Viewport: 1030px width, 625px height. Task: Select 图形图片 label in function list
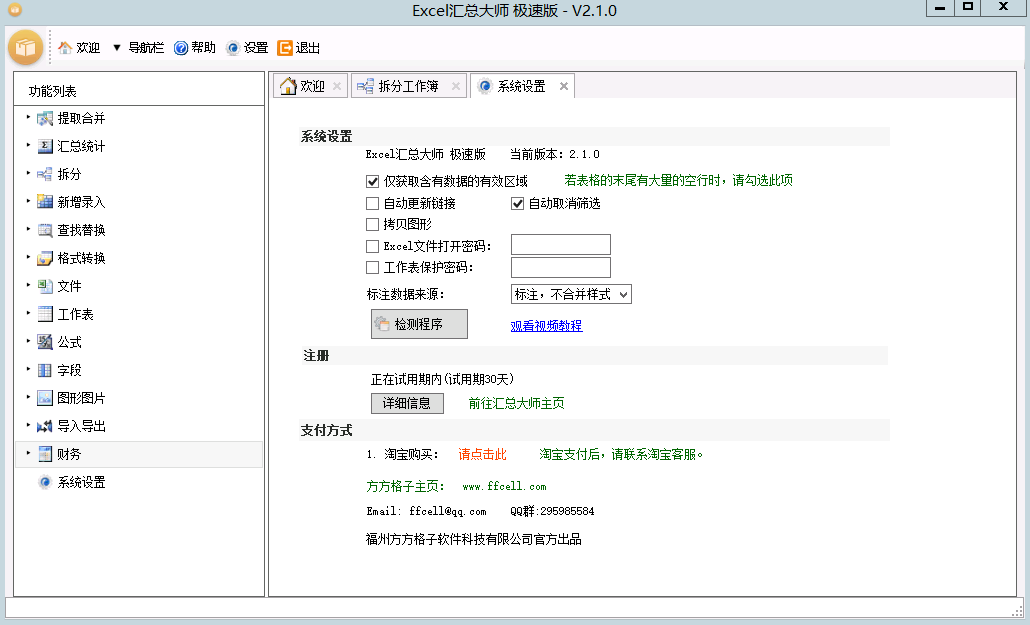tap(81, 398)
